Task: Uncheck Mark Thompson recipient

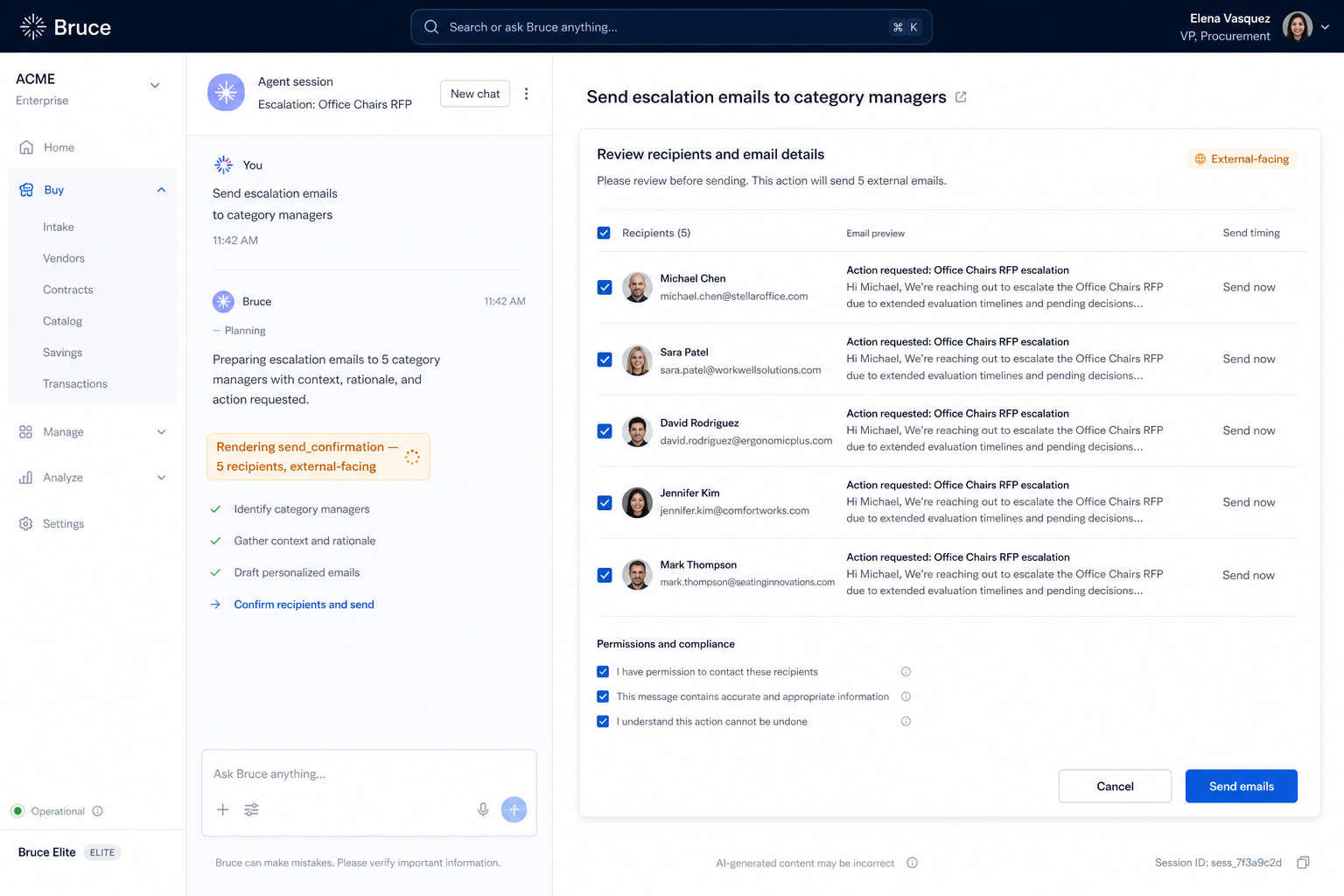Action: click(x=605, y=575)
